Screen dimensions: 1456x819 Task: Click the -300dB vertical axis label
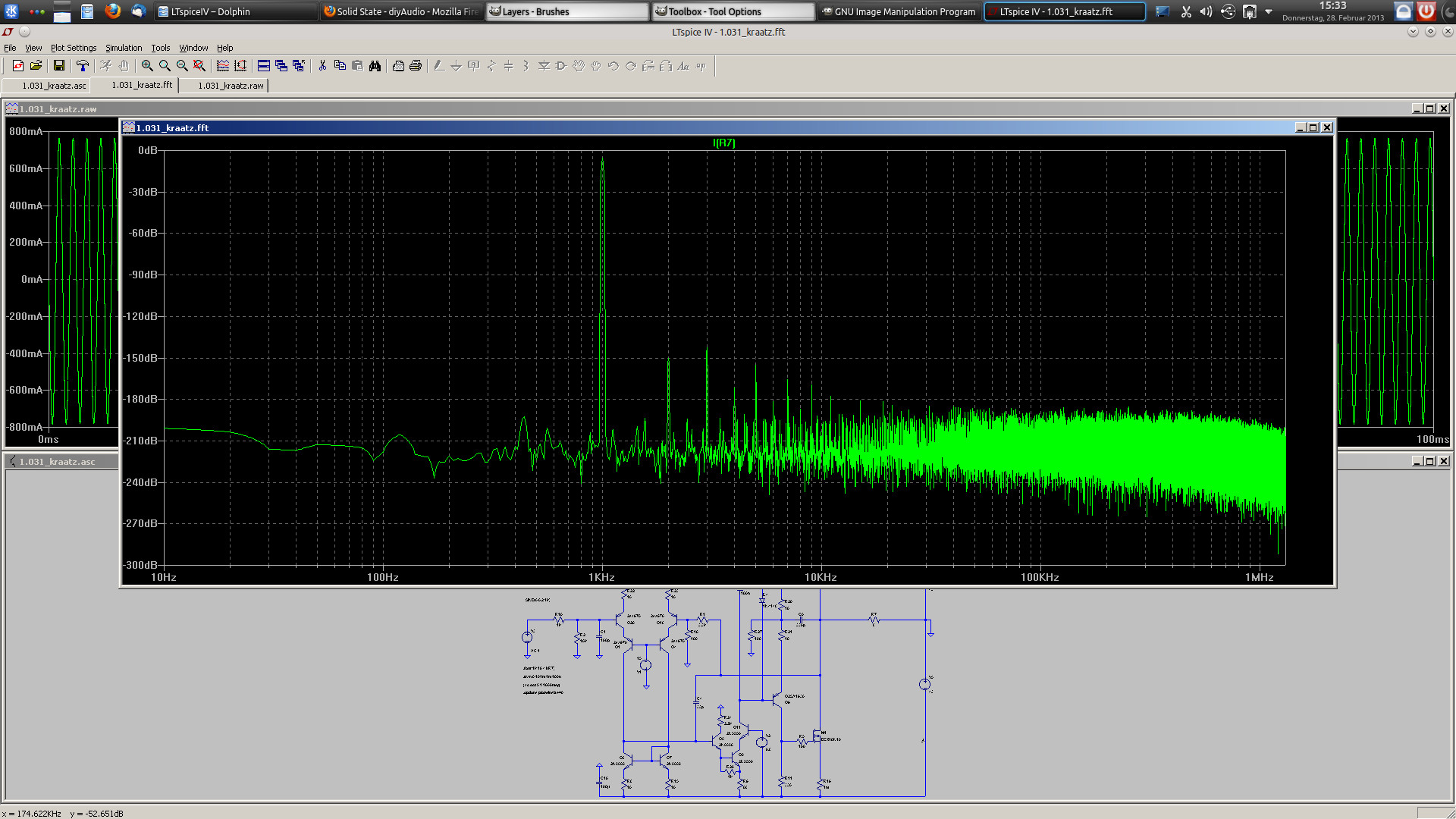141,565
